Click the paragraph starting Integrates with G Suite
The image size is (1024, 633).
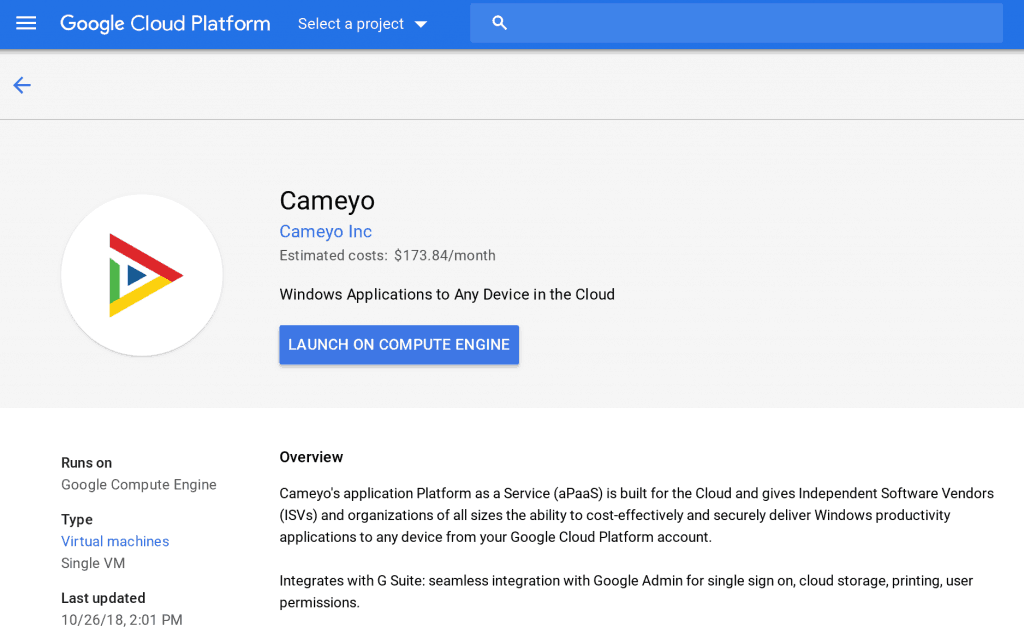coord(626,591)
